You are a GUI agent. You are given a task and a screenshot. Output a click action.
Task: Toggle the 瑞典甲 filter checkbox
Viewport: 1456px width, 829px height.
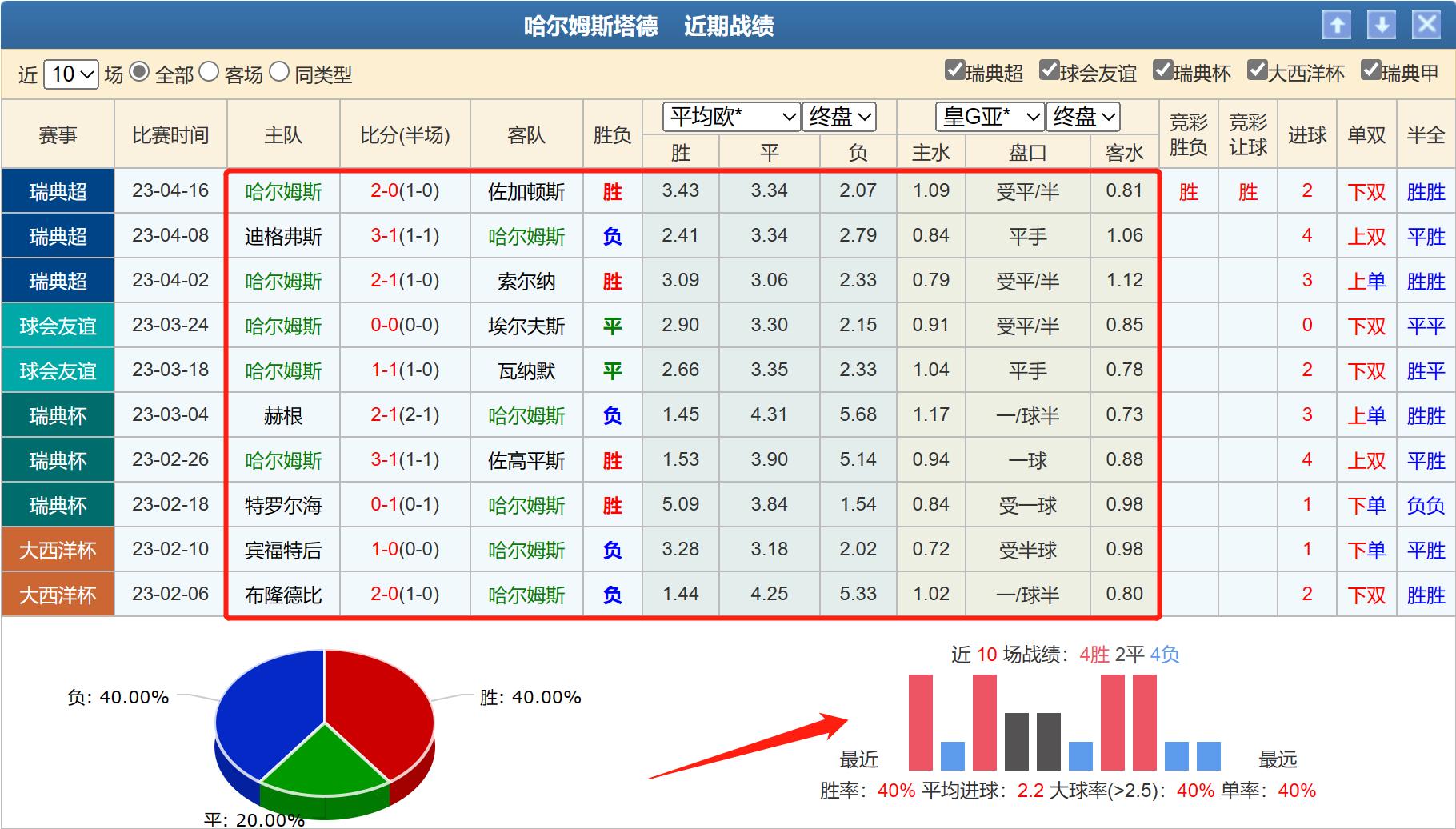(1370, 70)
